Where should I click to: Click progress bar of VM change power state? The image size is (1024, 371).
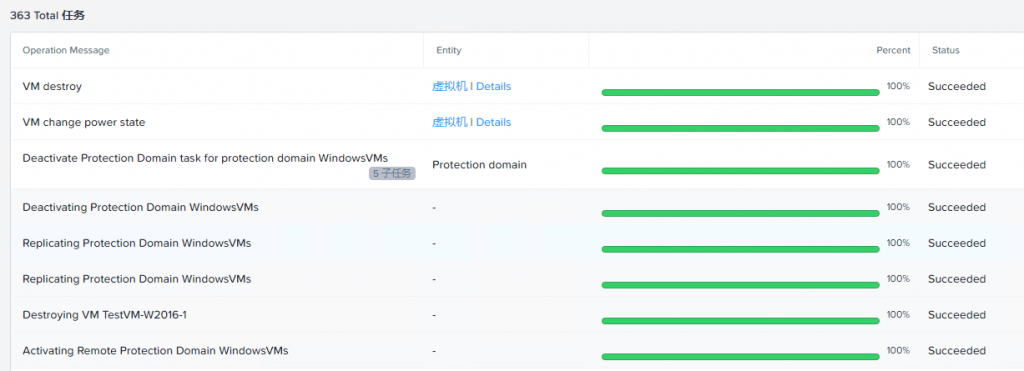pos(741,129)
